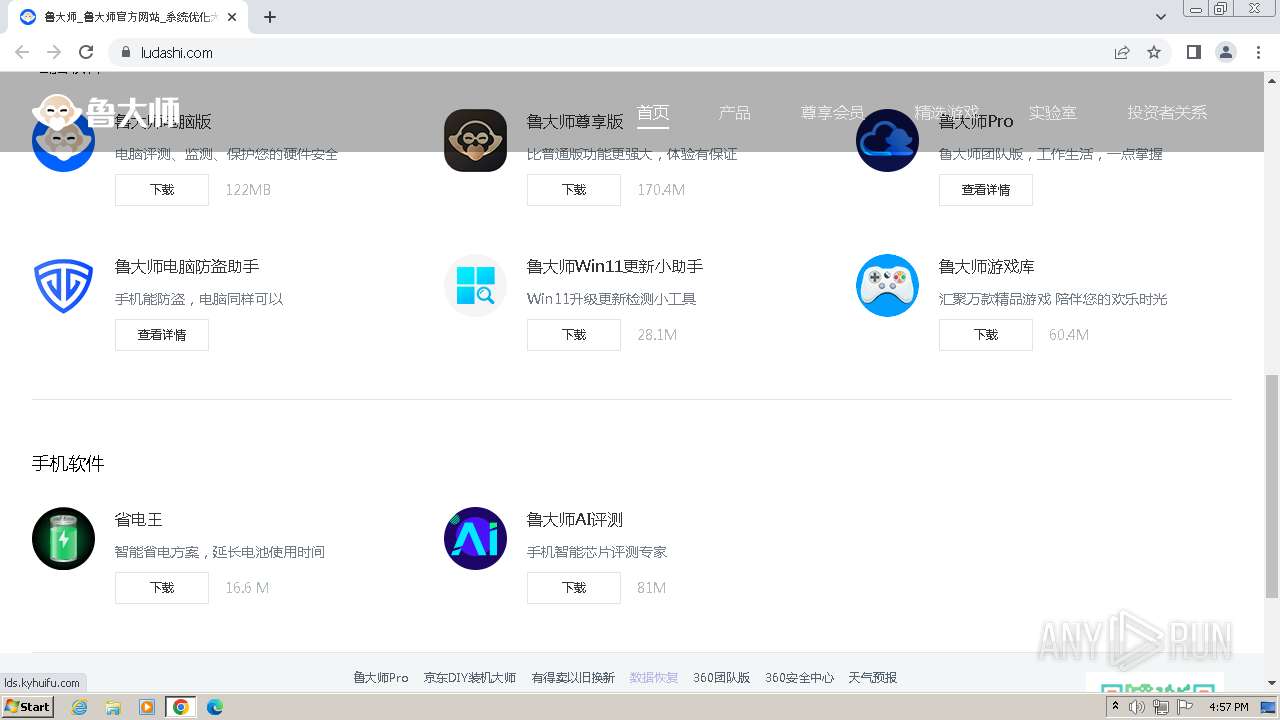Open the 实验室 navigation item
This screenshot has height=720, width=1280.
click(x=1053, y=113)
